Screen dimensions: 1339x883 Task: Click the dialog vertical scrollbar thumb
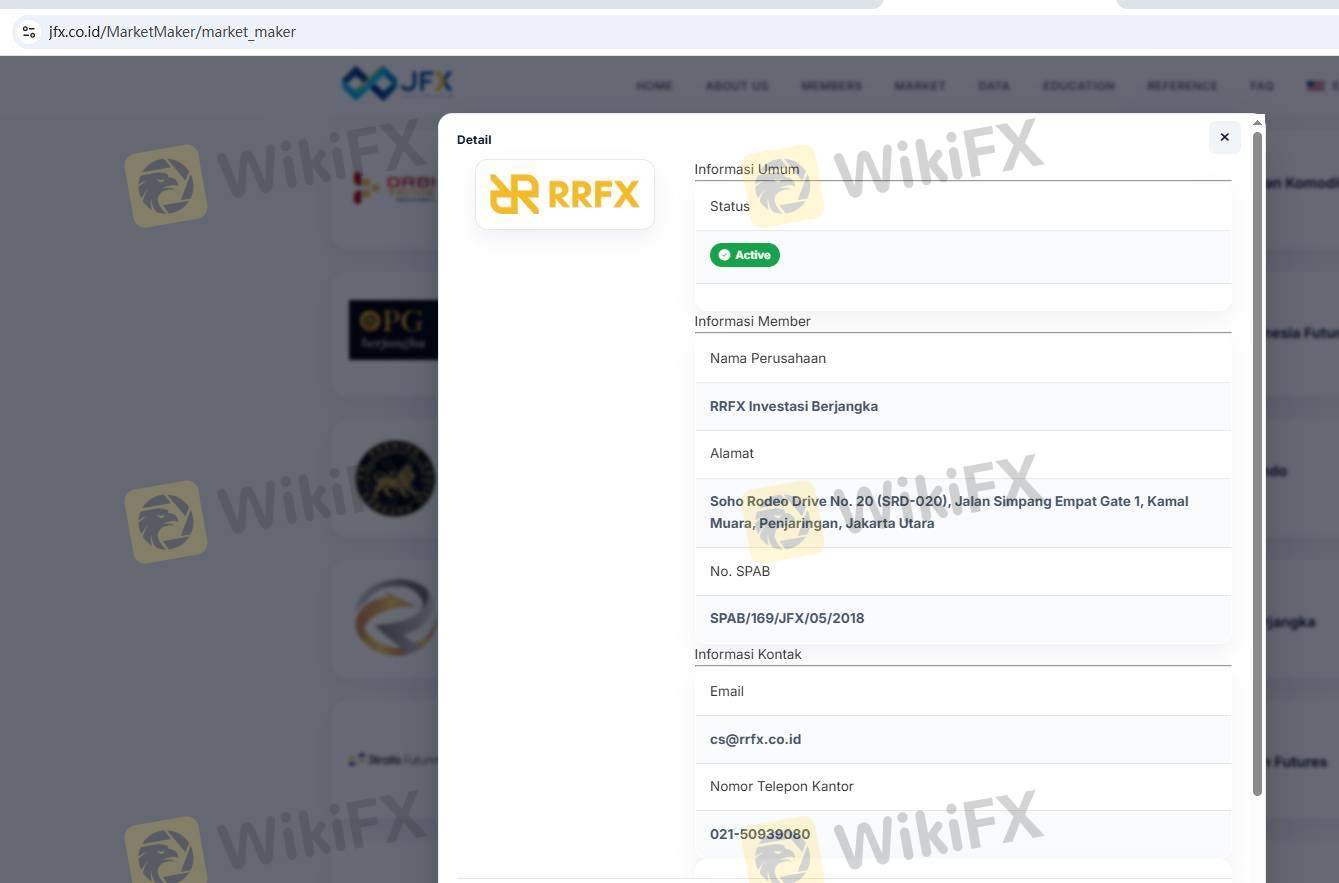coord(1257,464)
